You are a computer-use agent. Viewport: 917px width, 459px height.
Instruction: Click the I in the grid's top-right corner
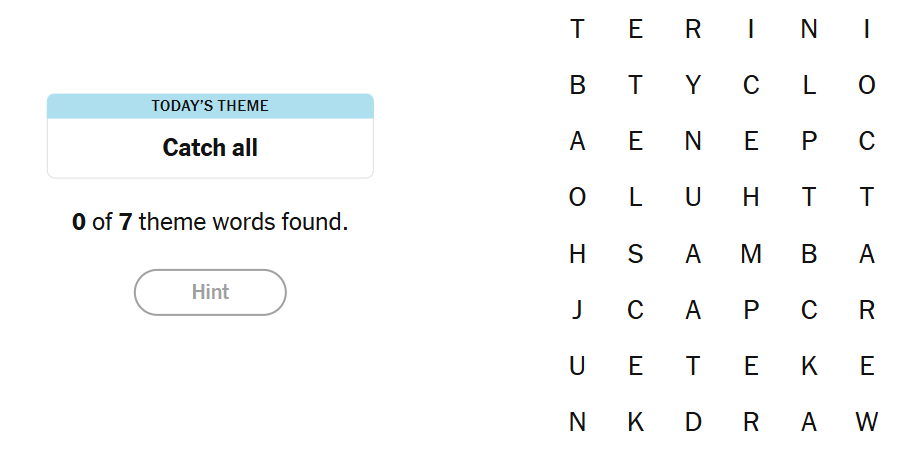[x=867, y=30]
